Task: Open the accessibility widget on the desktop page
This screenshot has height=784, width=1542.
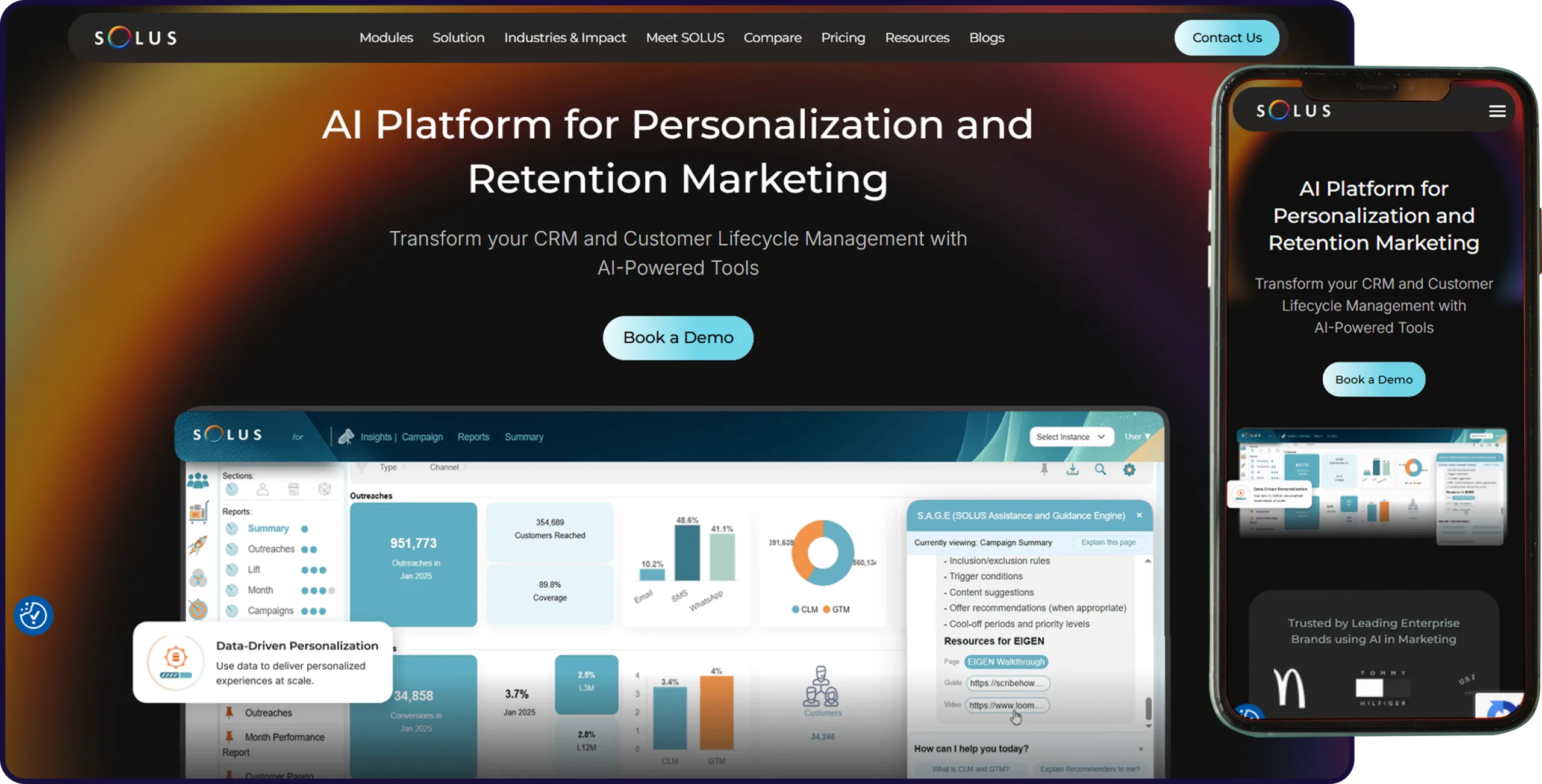Action: pyautogui.click(x=33, y=615)
